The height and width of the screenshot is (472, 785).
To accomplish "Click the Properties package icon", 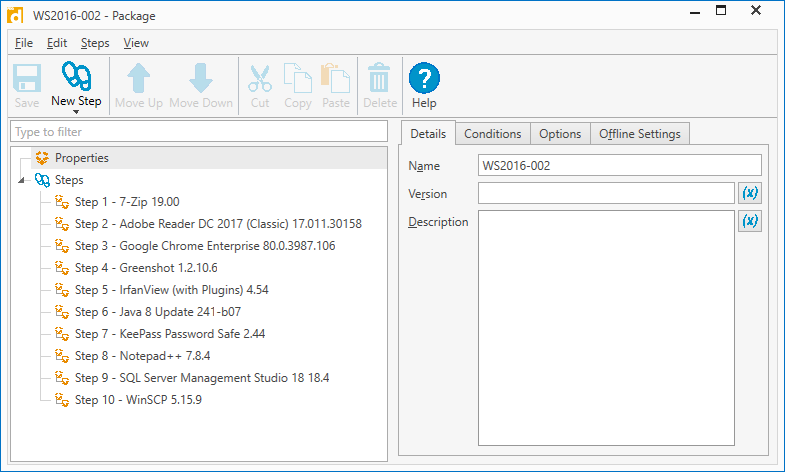I will point(42,158).
